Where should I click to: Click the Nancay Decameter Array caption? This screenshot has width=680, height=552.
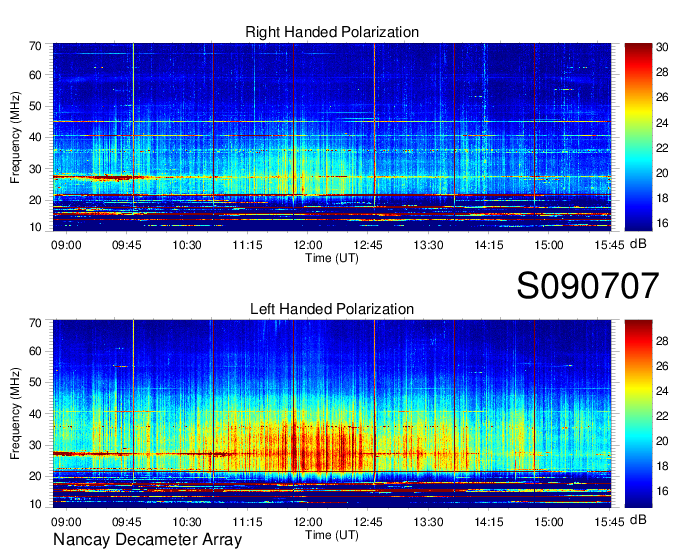pyautogui.click(x=147, y=540)
